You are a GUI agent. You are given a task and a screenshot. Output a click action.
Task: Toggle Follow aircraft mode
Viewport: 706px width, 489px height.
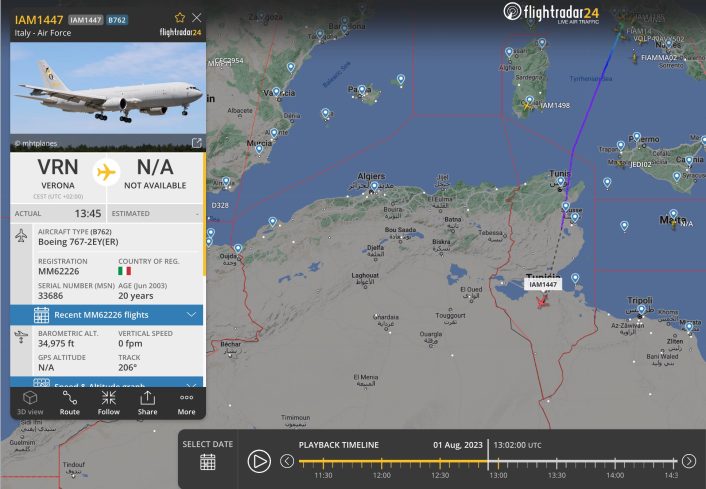[109, 403]
